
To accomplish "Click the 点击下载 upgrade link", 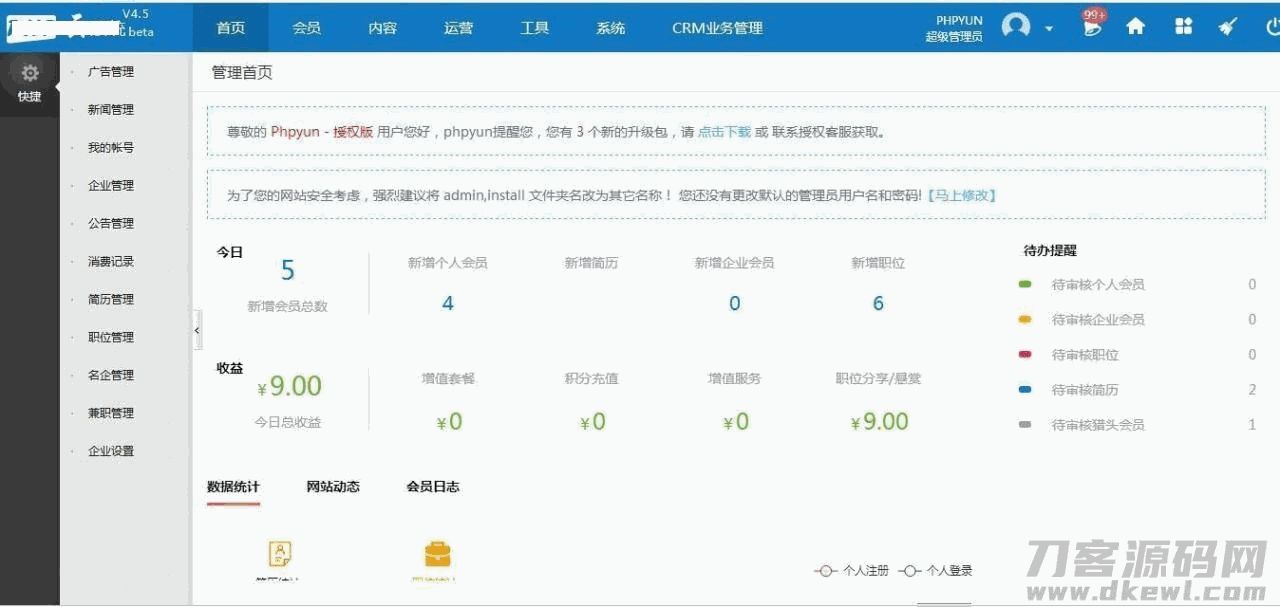I will pyautogui.click(x=724, y=132).
